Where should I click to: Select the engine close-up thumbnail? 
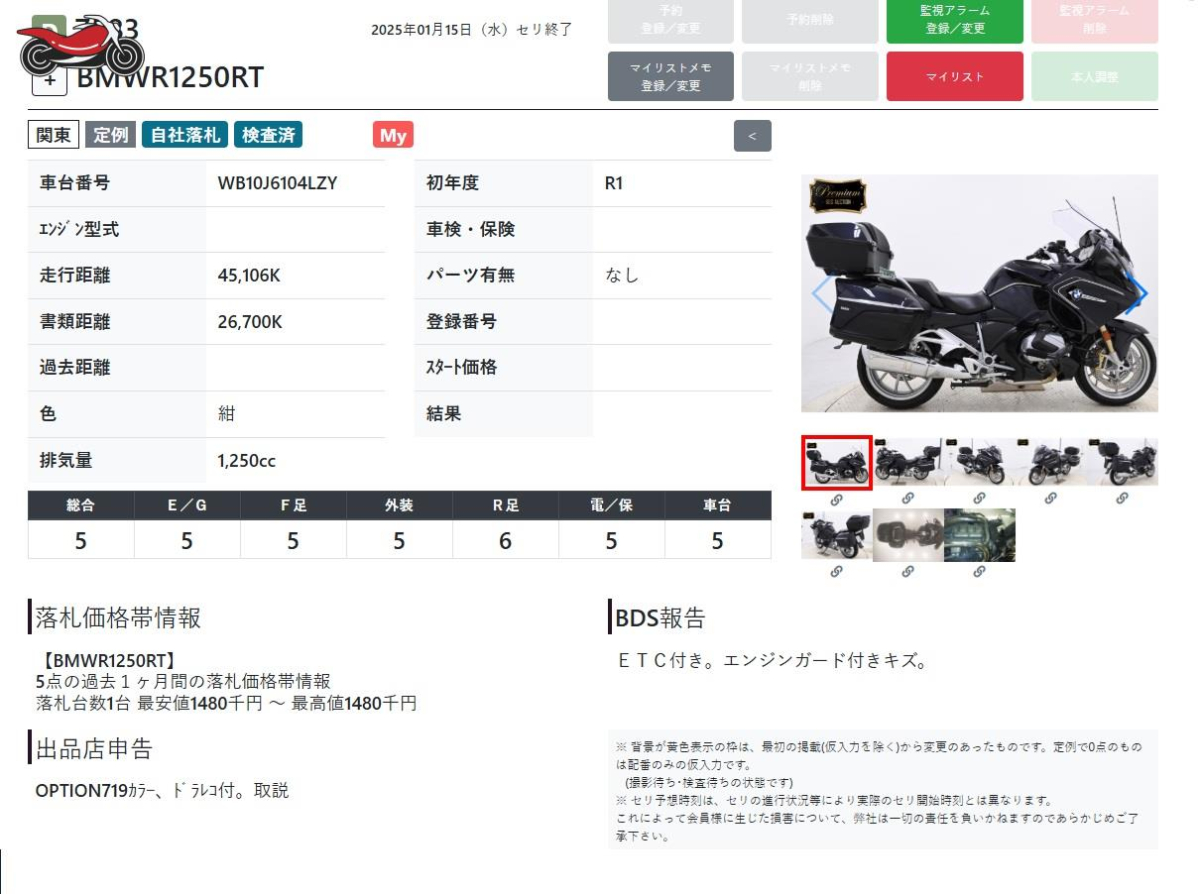(980, 535)
